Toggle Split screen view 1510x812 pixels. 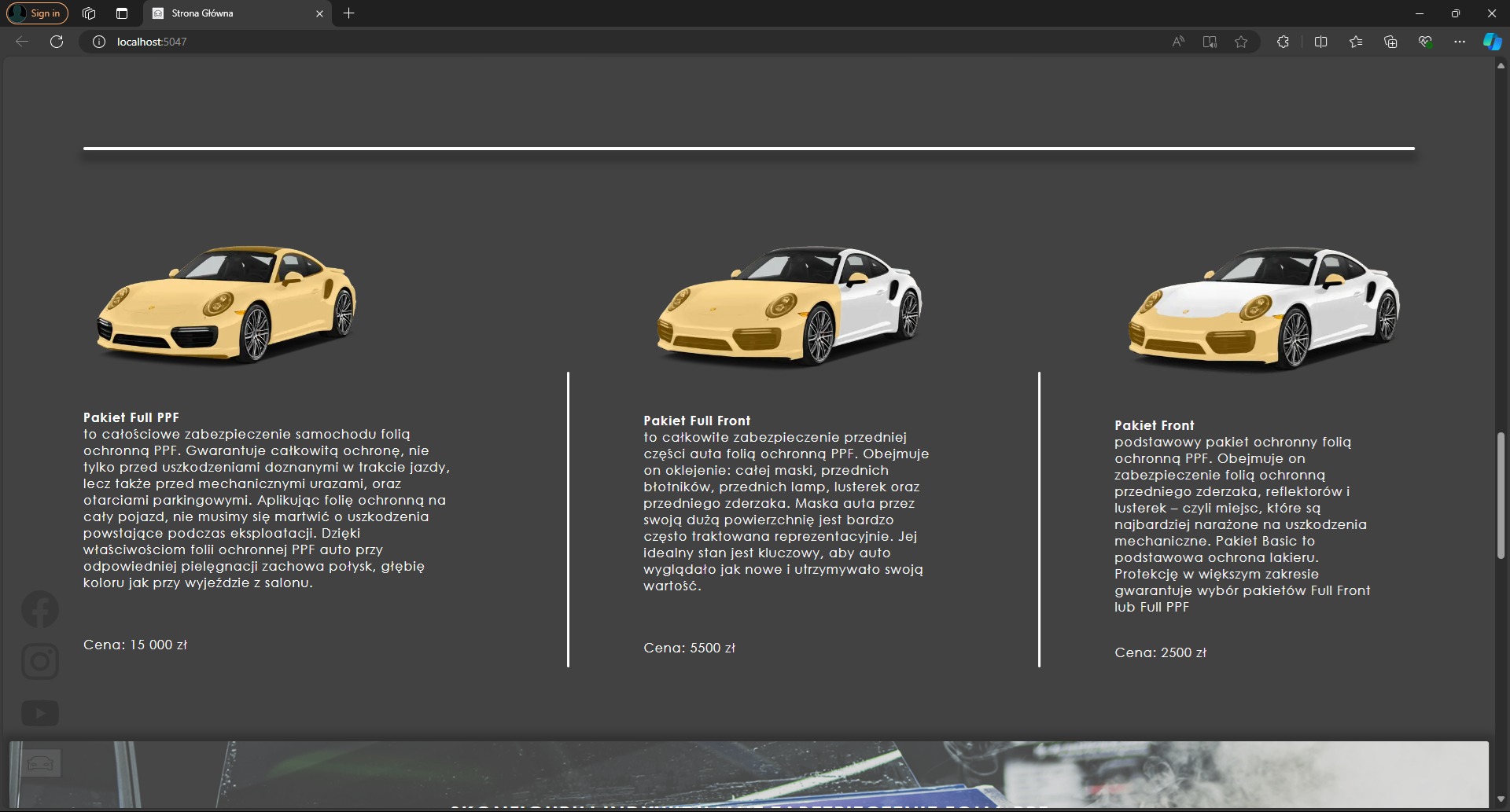click(x=1320, y=42)
